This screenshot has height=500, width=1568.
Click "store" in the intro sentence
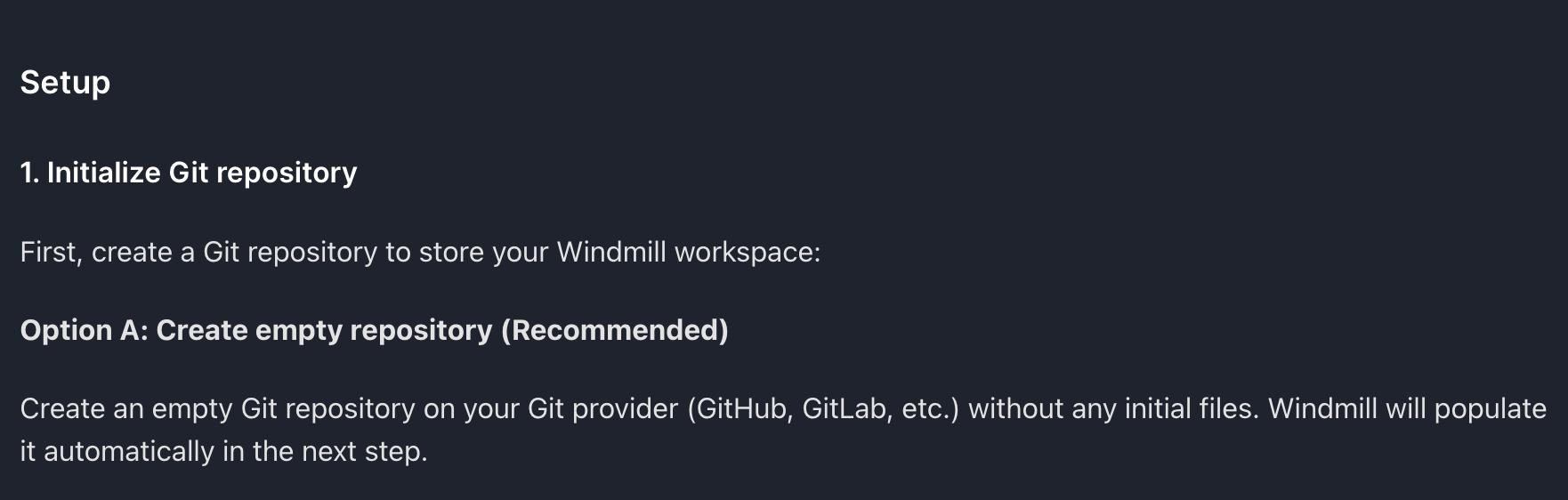451,253
